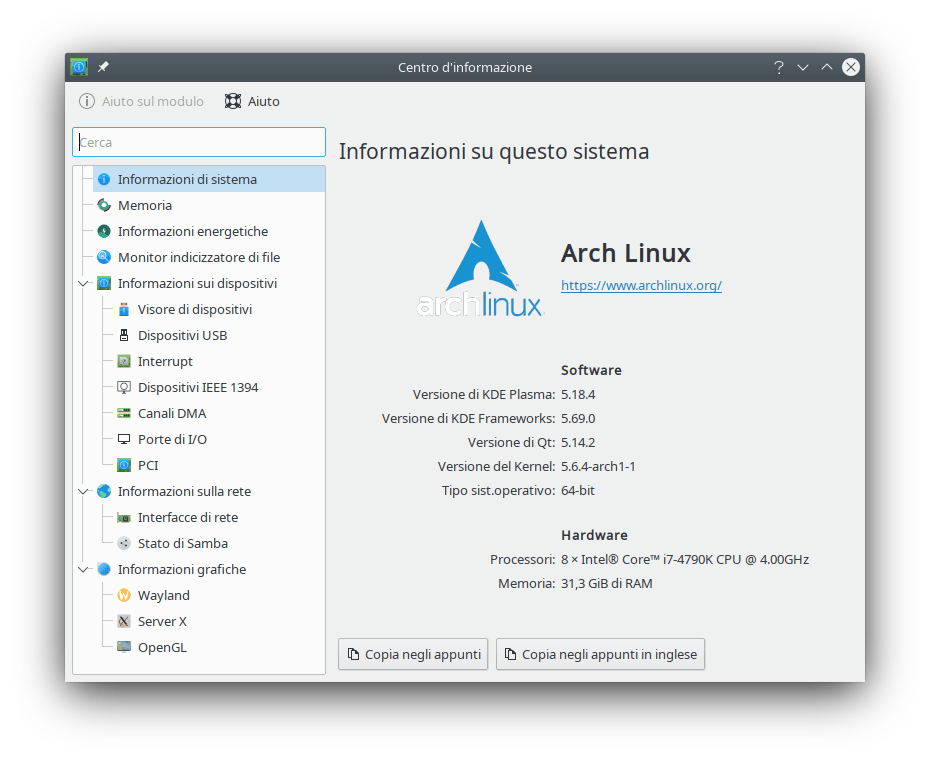Click the Wayland icon in sidebar
930x759 pixels.
124,595
